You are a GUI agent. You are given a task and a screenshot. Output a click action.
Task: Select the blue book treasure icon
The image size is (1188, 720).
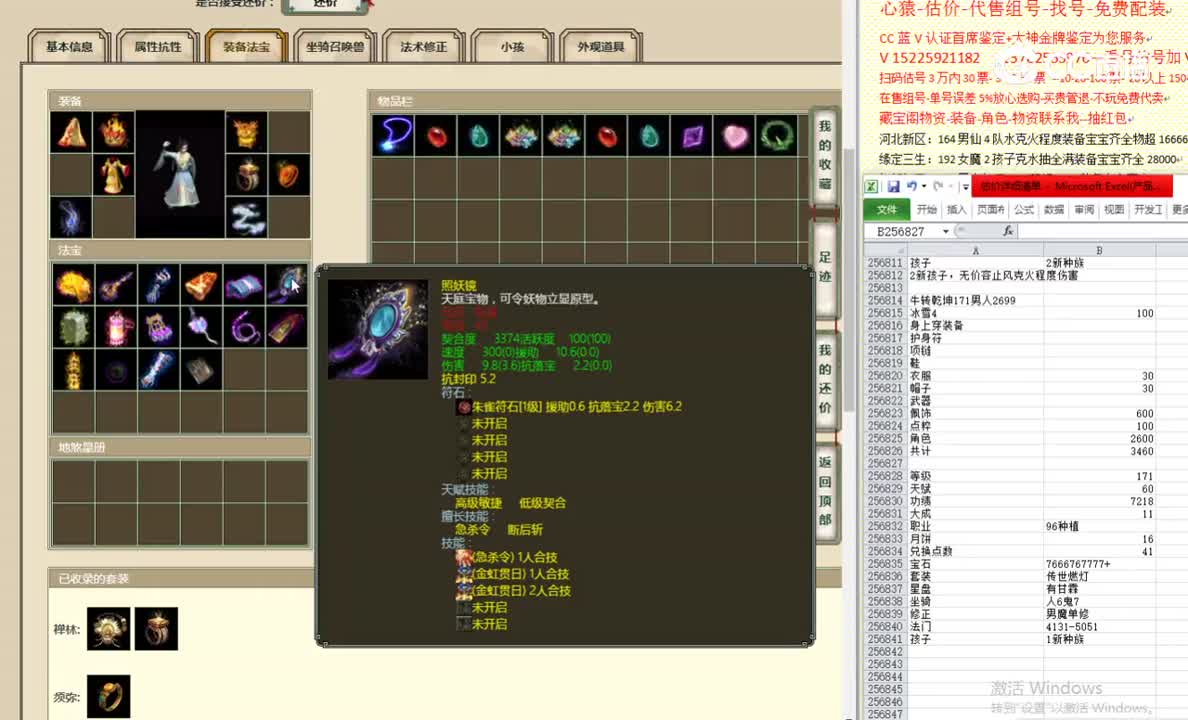tap(243, 285)
